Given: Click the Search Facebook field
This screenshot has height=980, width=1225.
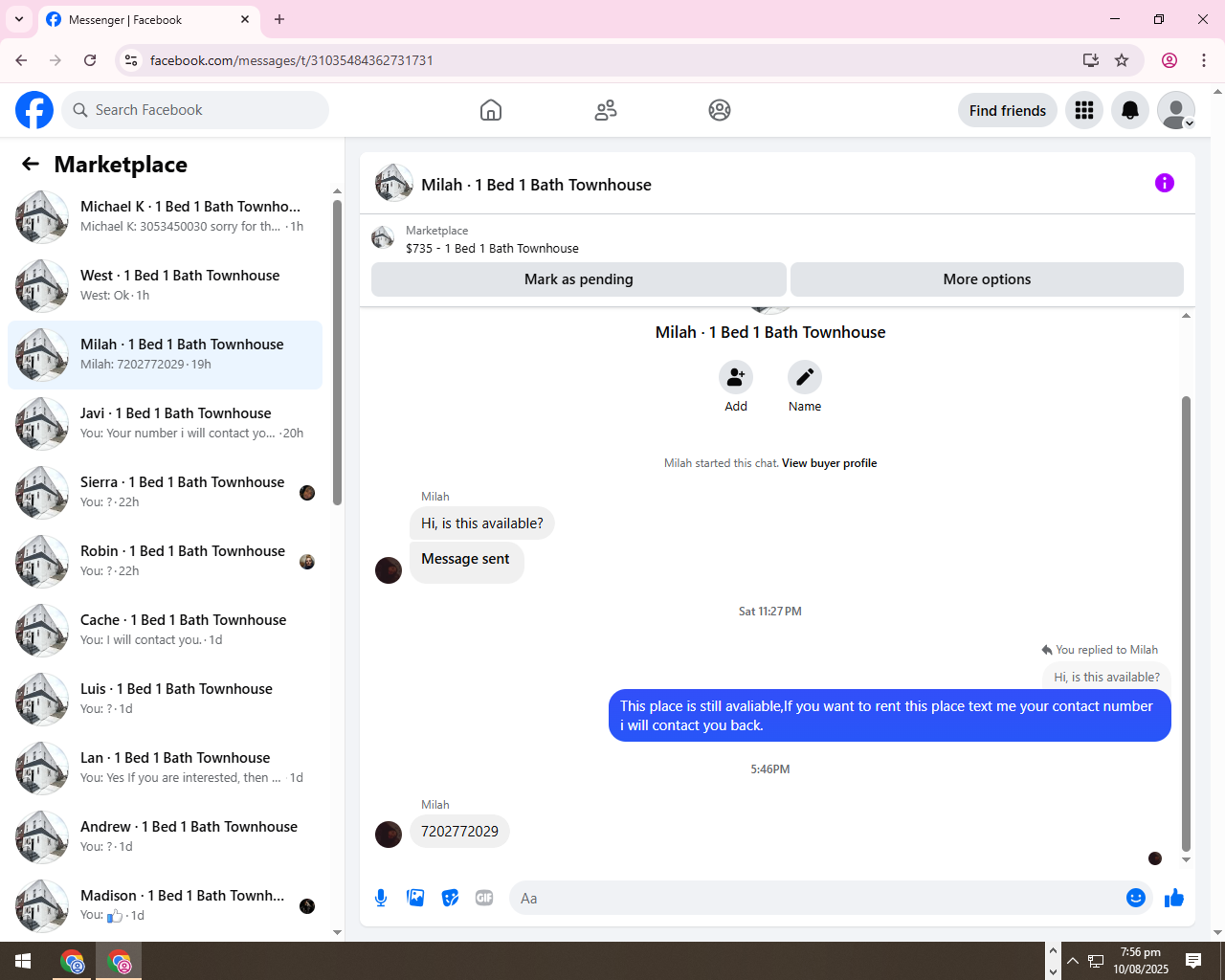Looking at the screenshot, I should click(195, 110).
